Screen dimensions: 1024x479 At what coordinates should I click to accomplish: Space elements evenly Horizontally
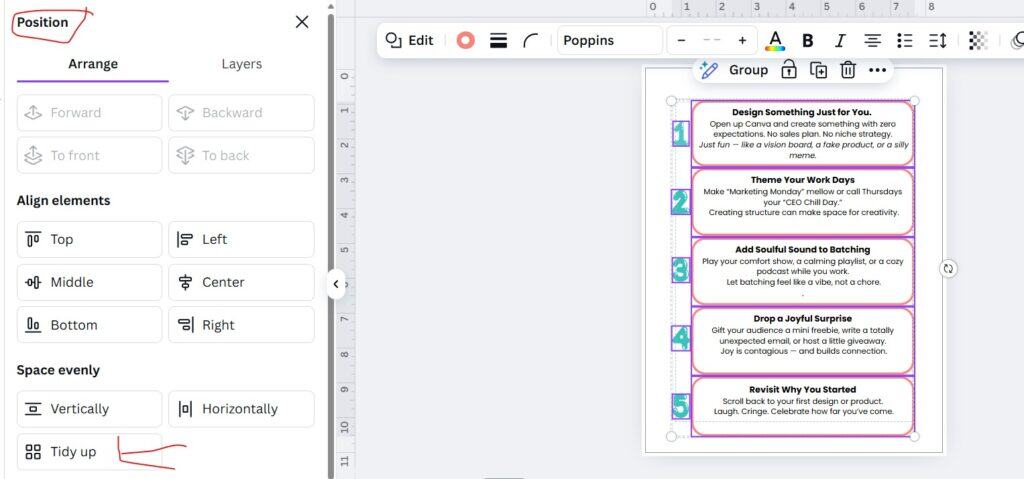tap(242, 409)
